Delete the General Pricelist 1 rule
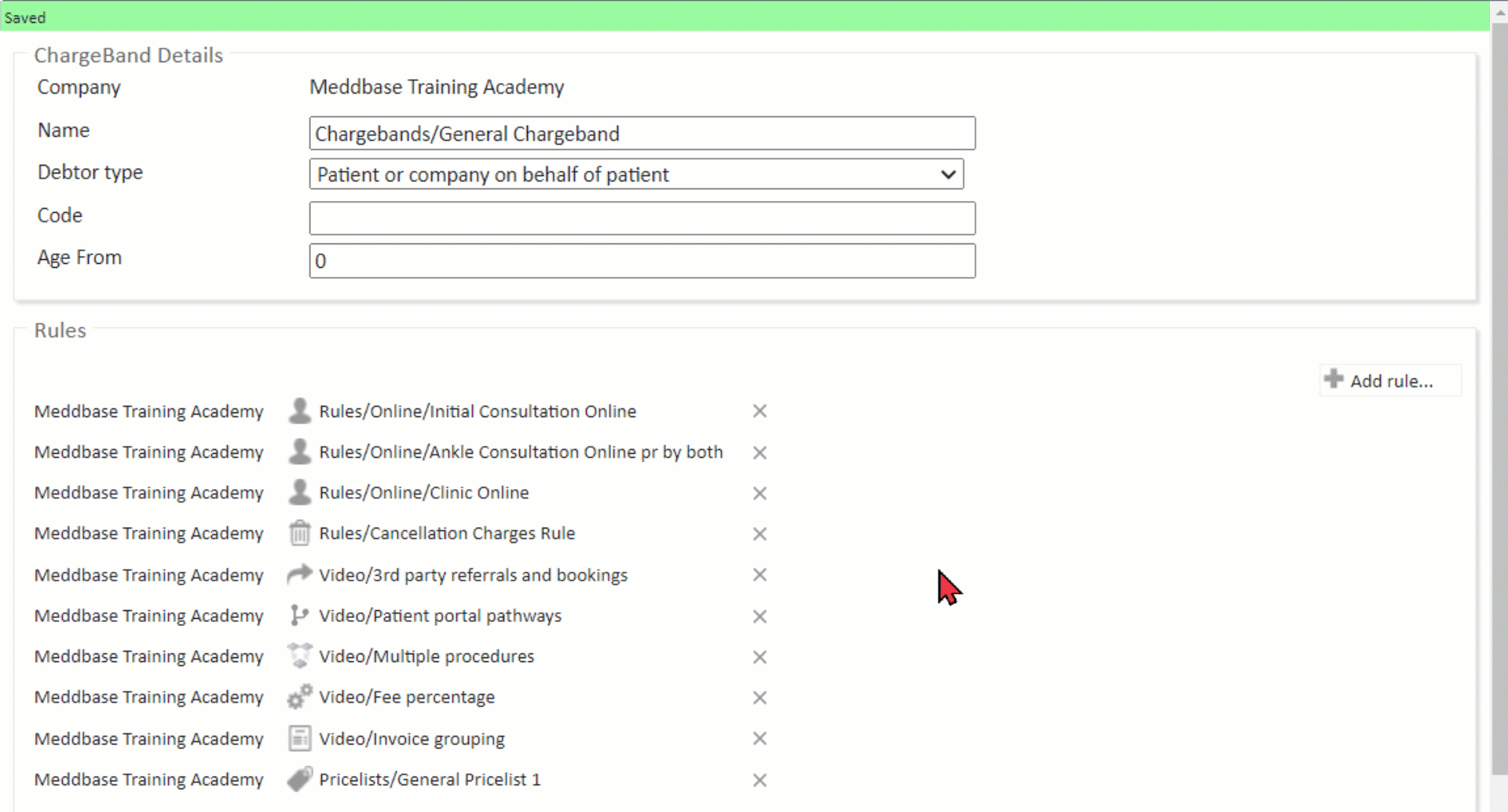Screen dimensions: 1508x812 (x=759, y=780)
